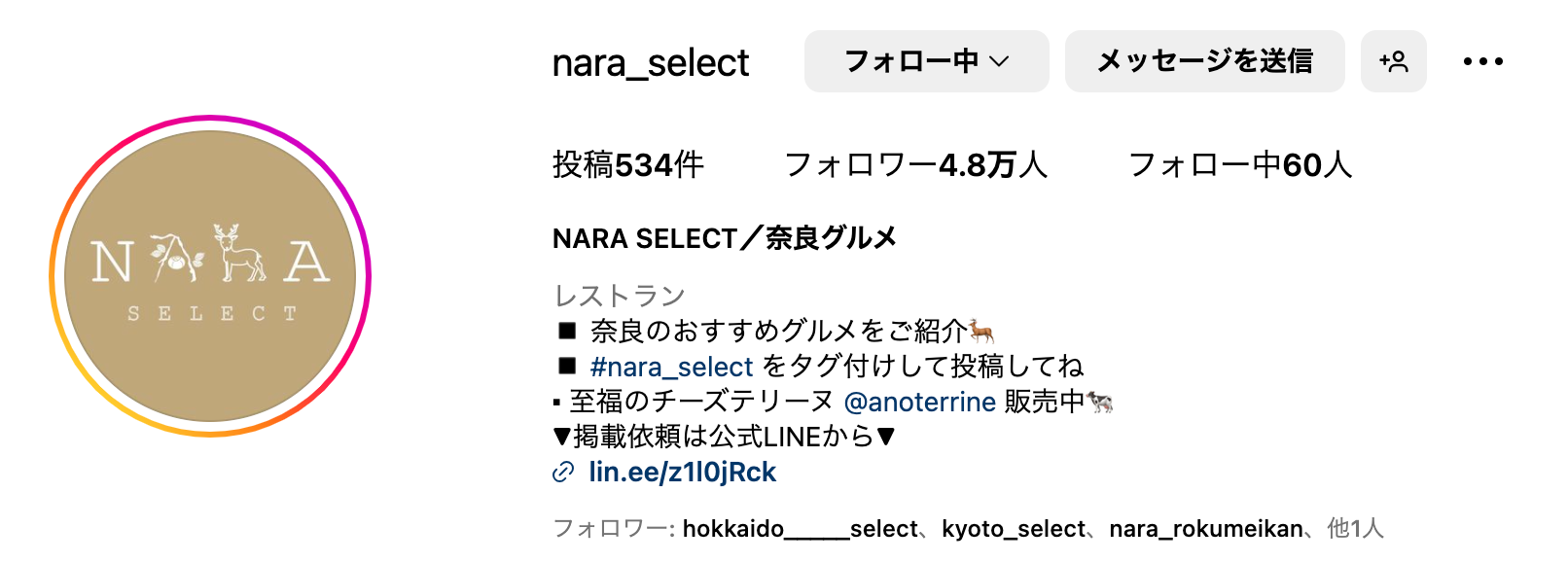Show followers list フォロワー4.8万人
1568x563 pixels.
click(915, 165)
